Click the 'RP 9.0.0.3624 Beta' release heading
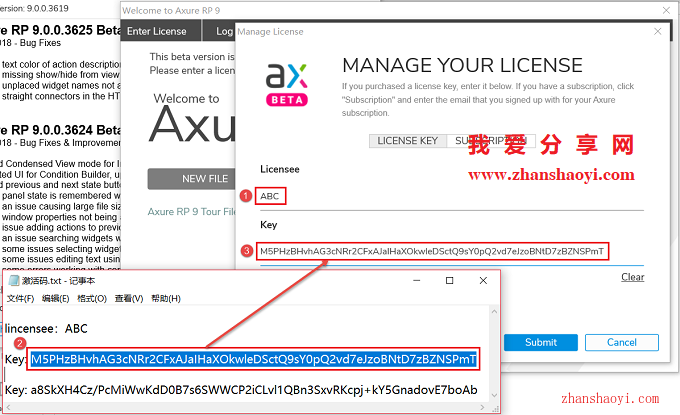The height and width of the screenshot is (415, 680). pyautogui.click(x=59, y=130)
